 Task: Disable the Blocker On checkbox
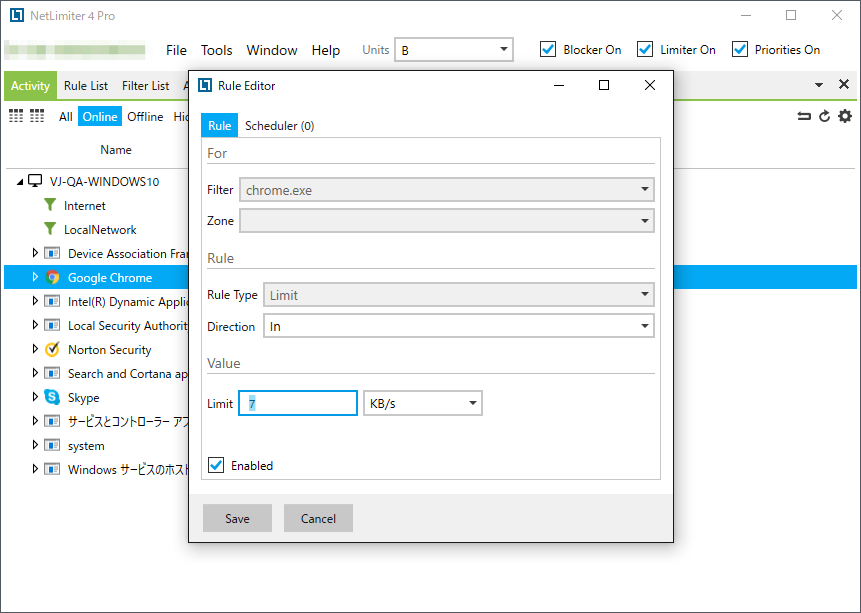[x=549, y=49]
